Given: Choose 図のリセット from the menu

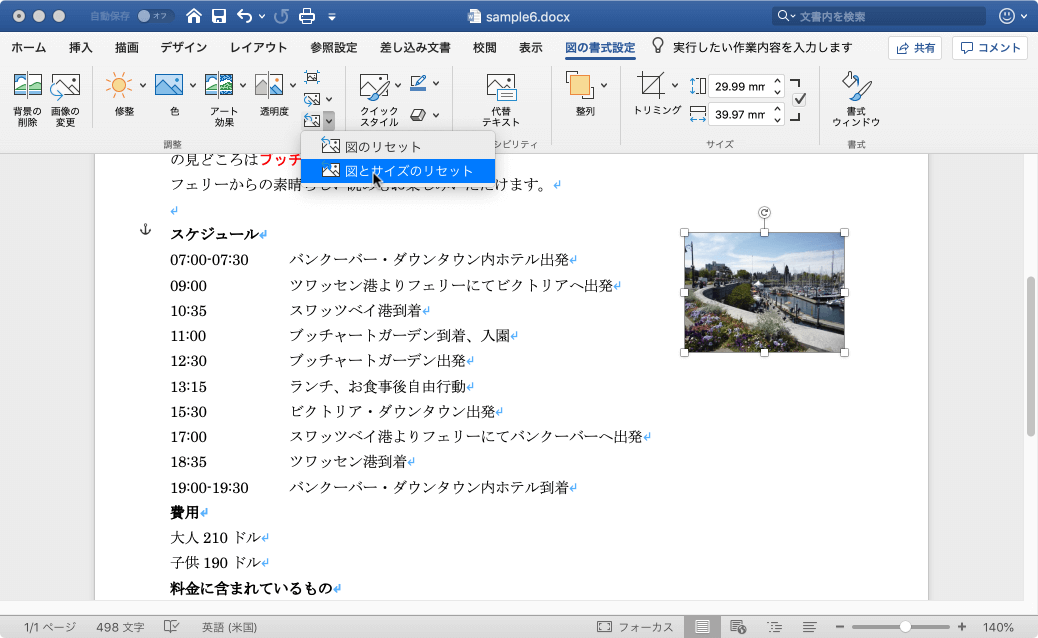Looking at the screenshot, I should coord(383,146).
